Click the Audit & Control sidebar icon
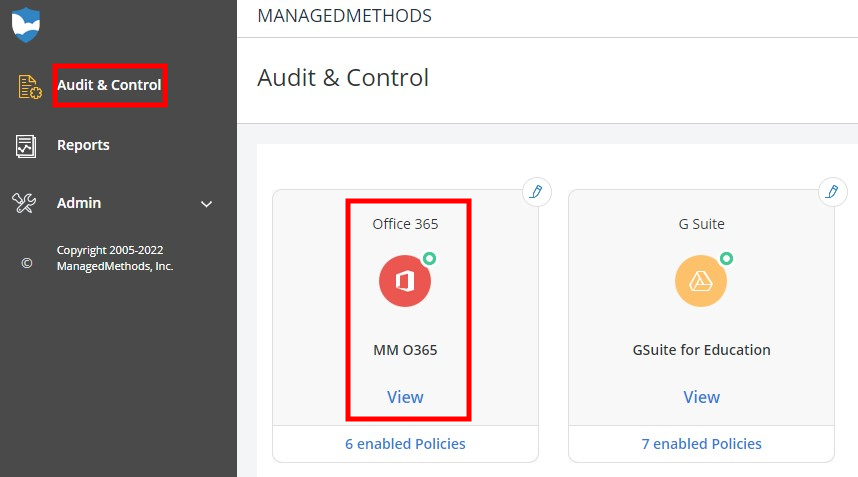This screenshot has width=858, height=477. (28, 87)
